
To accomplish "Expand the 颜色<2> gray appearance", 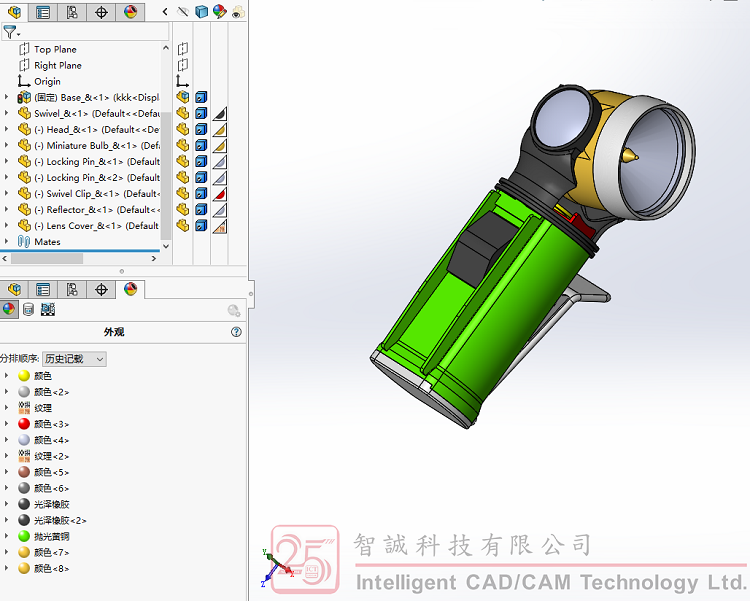I will [x=6, y=392].
